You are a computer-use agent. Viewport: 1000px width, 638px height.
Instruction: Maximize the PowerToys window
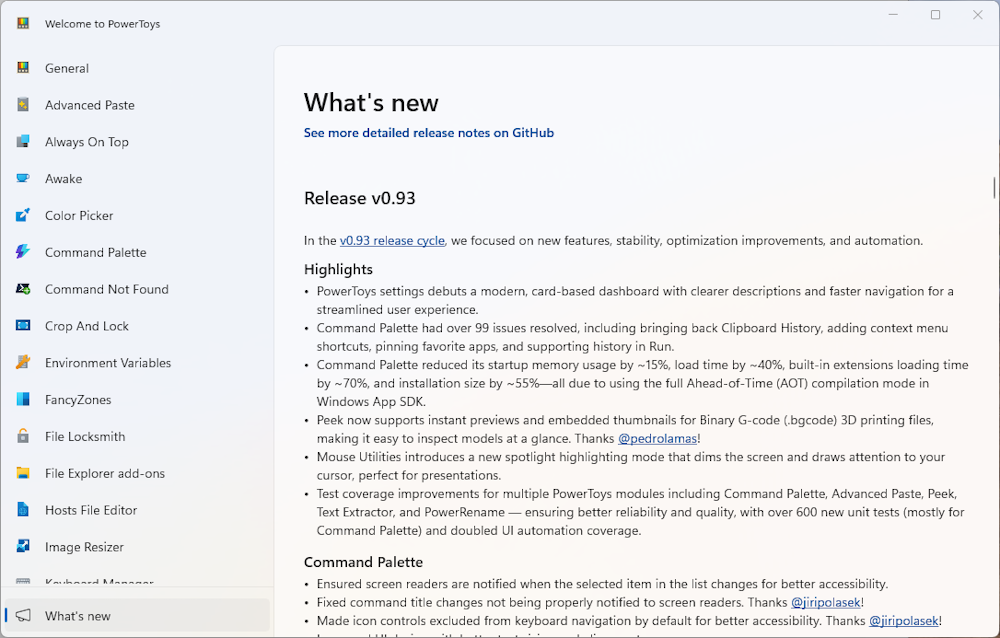click(x=936, y=15)
